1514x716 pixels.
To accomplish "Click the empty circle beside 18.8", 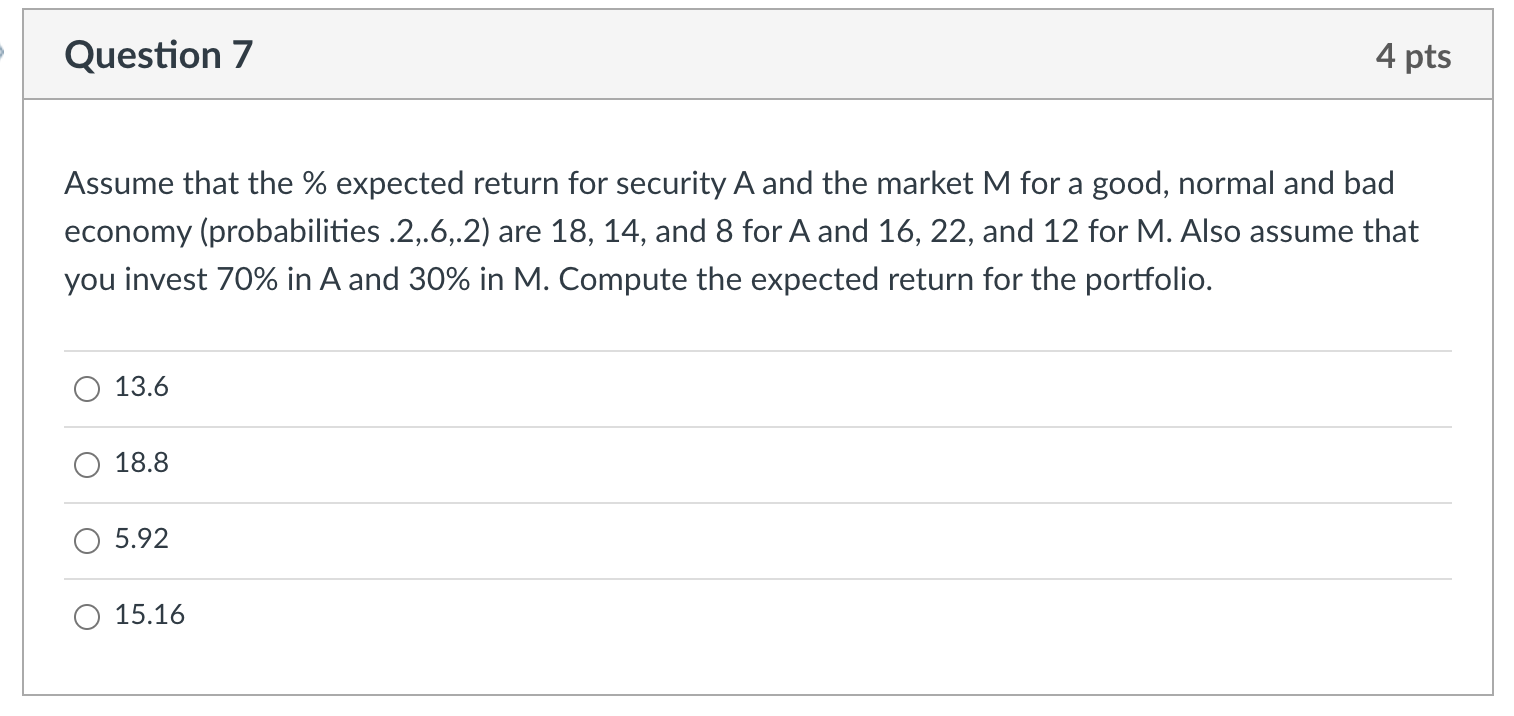I will click(x=86, y=465).
